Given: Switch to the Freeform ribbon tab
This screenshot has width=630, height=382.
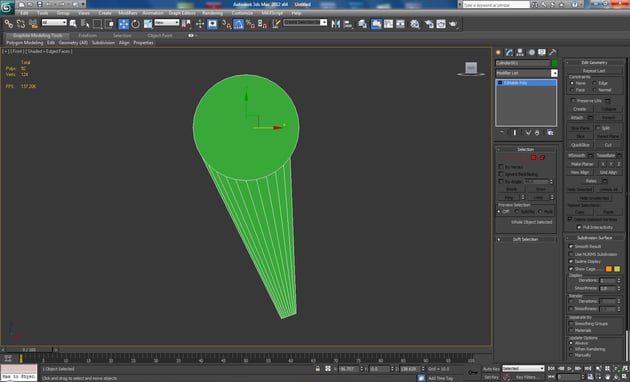Looking at the screenshot, I should click(87, 35).
